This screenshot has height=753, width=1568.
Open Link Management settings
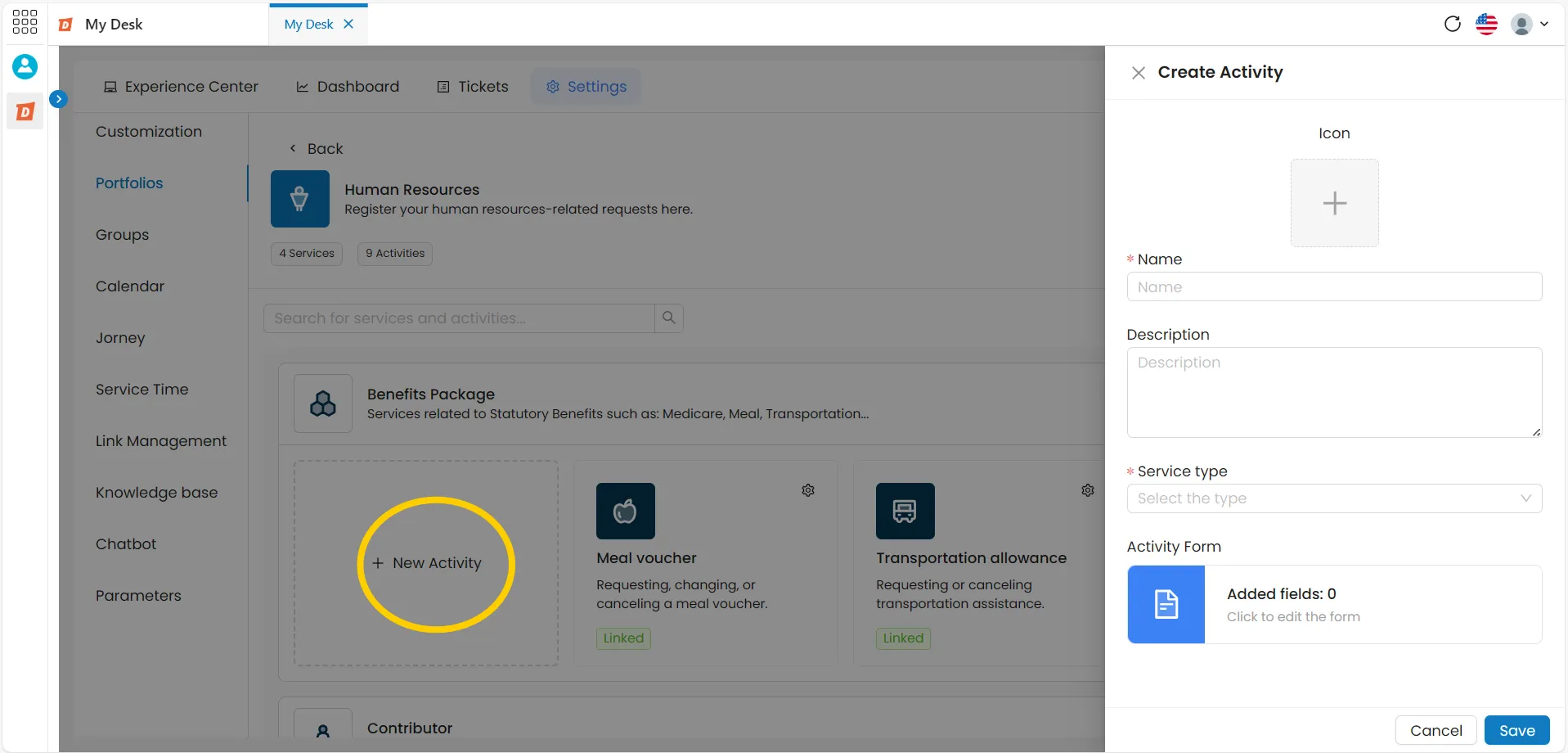click(161, 441)
